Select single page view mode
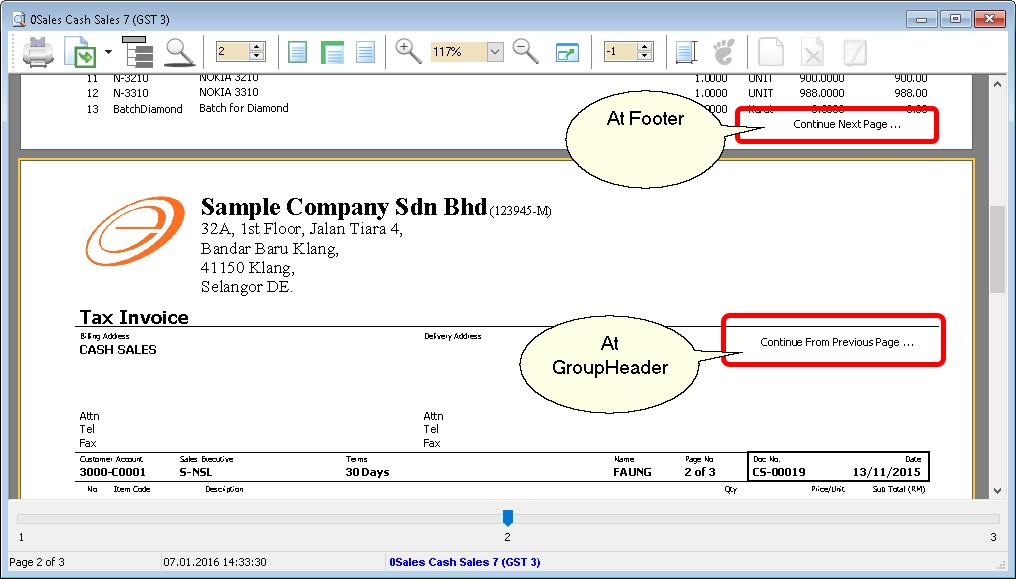The height and width of the screenshot is (579, 1016). (297, 52)
